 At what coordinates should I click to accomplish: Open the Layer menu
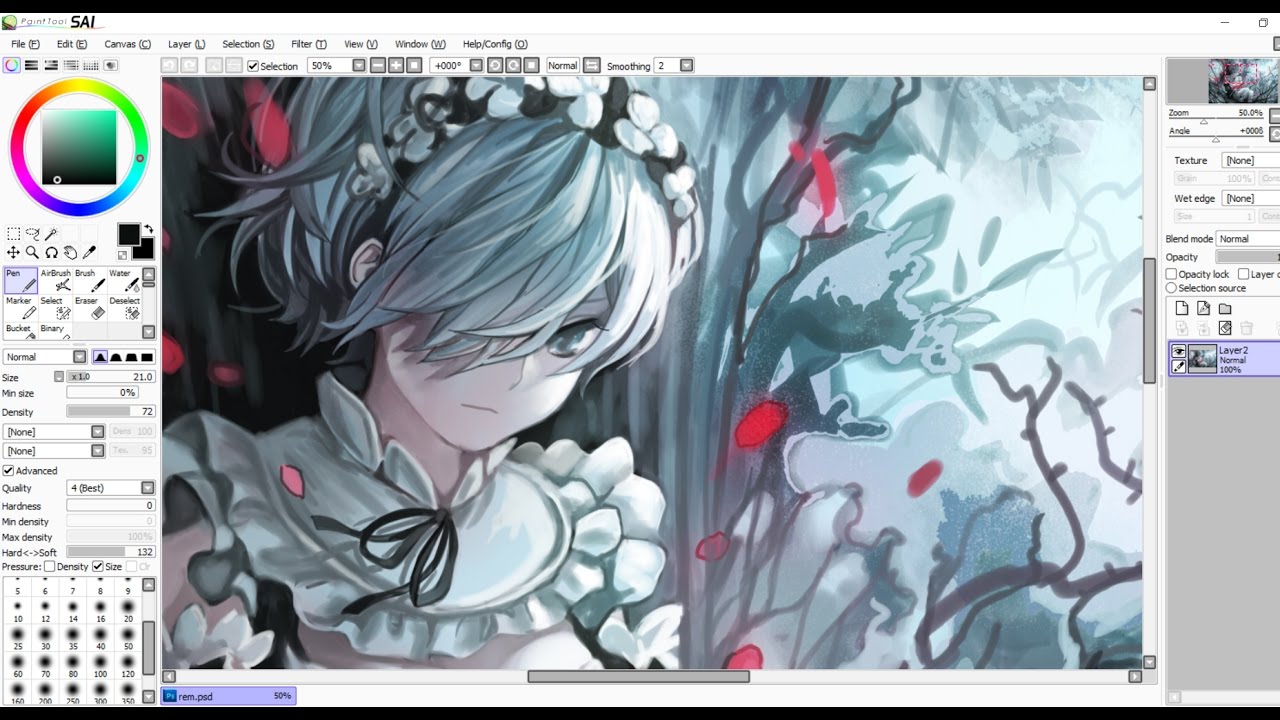186,44
